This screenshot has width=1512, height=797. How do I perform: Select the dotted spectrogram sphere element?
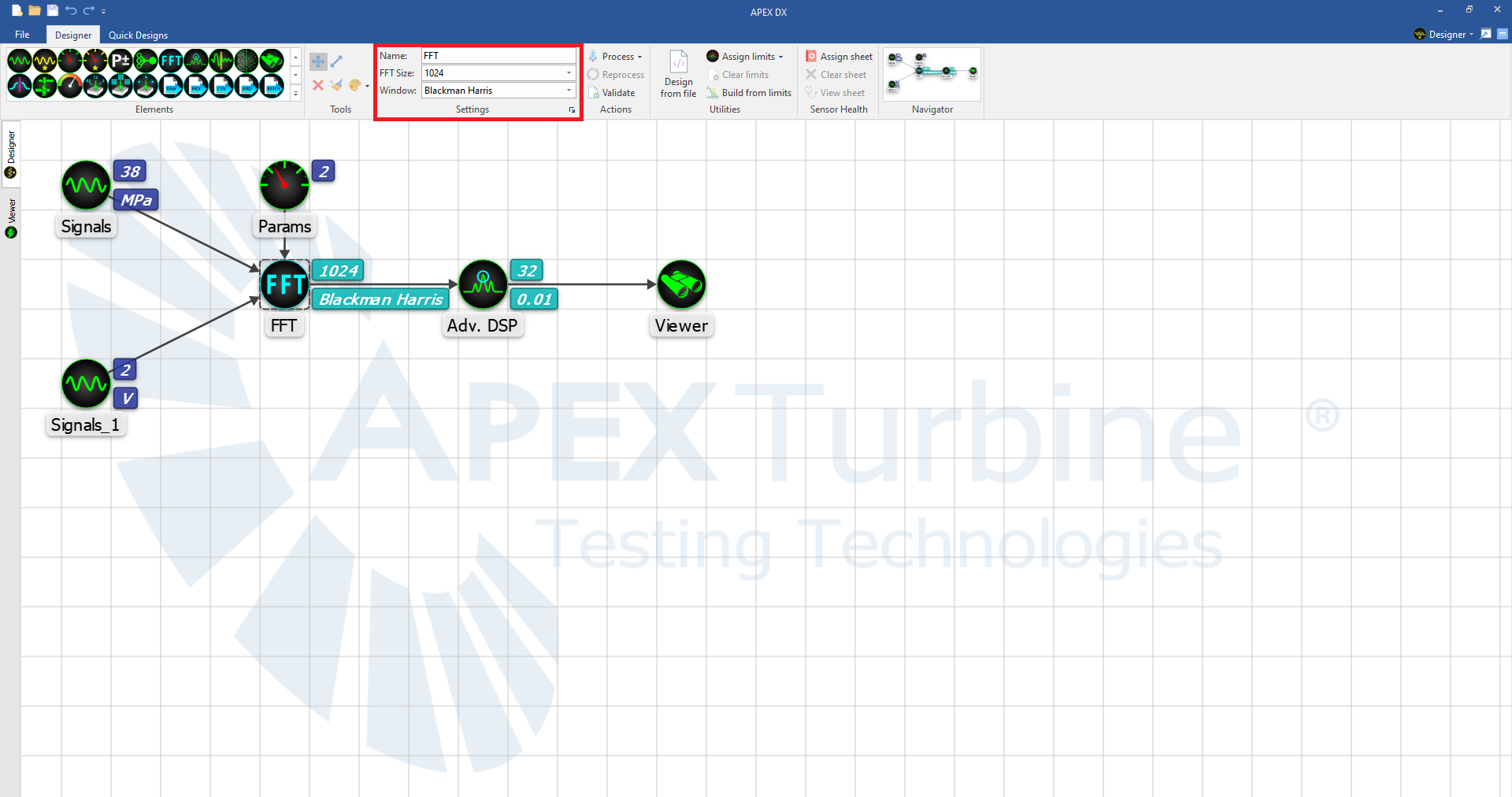246,61
